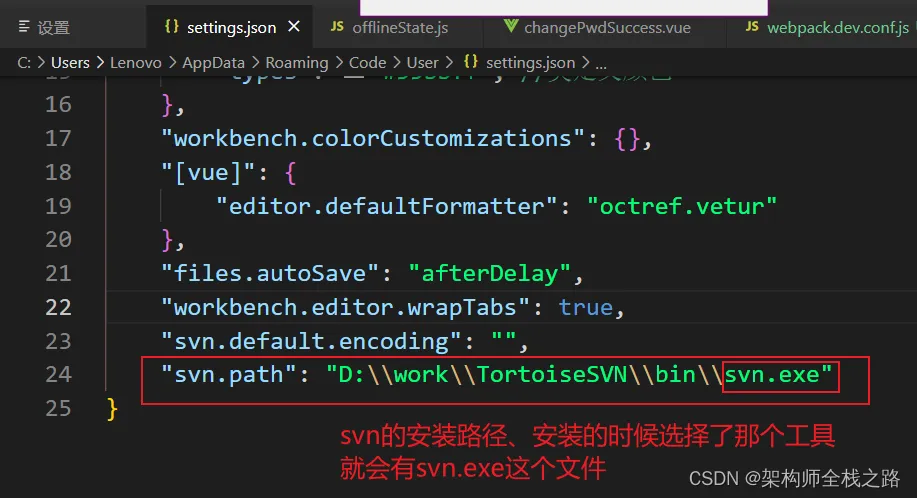Image resolution: width=917 pixels, height=498 pixels.
Task: Click Roaming in the breadcrumb path
Action: coord(297,63)
